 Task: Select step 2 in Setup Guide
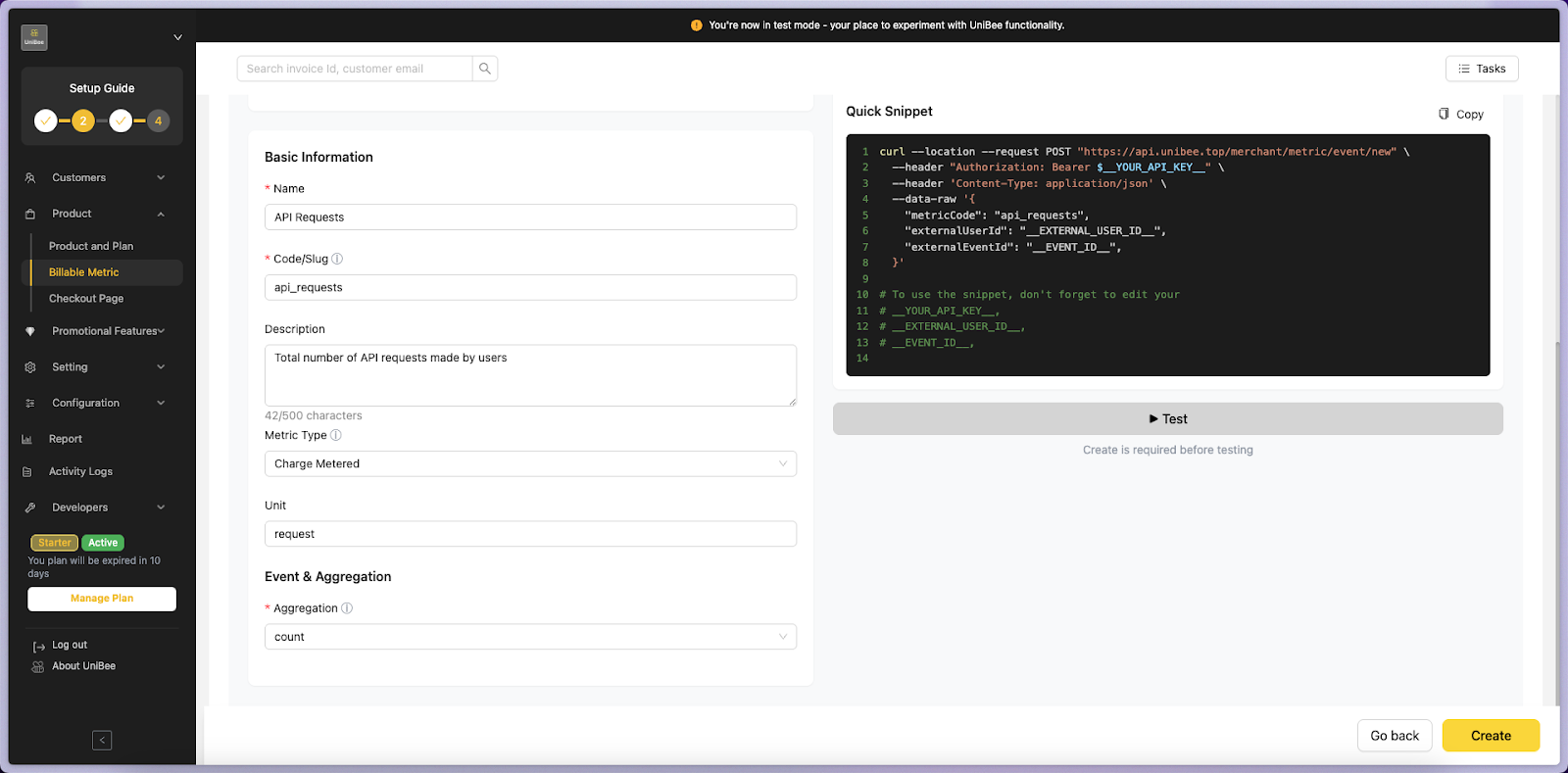(83, 121)
